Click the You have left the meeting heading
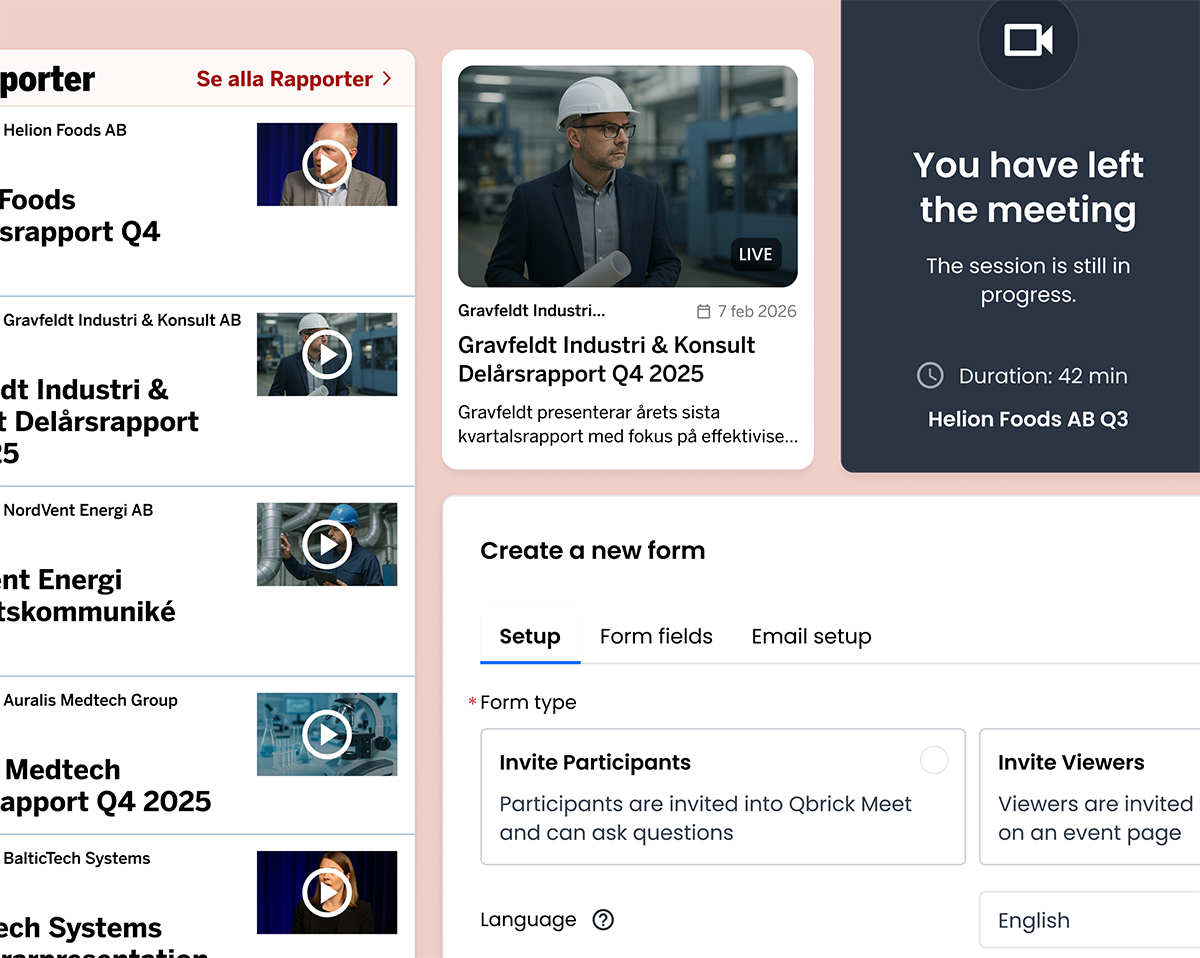 tap(1028, 187)
